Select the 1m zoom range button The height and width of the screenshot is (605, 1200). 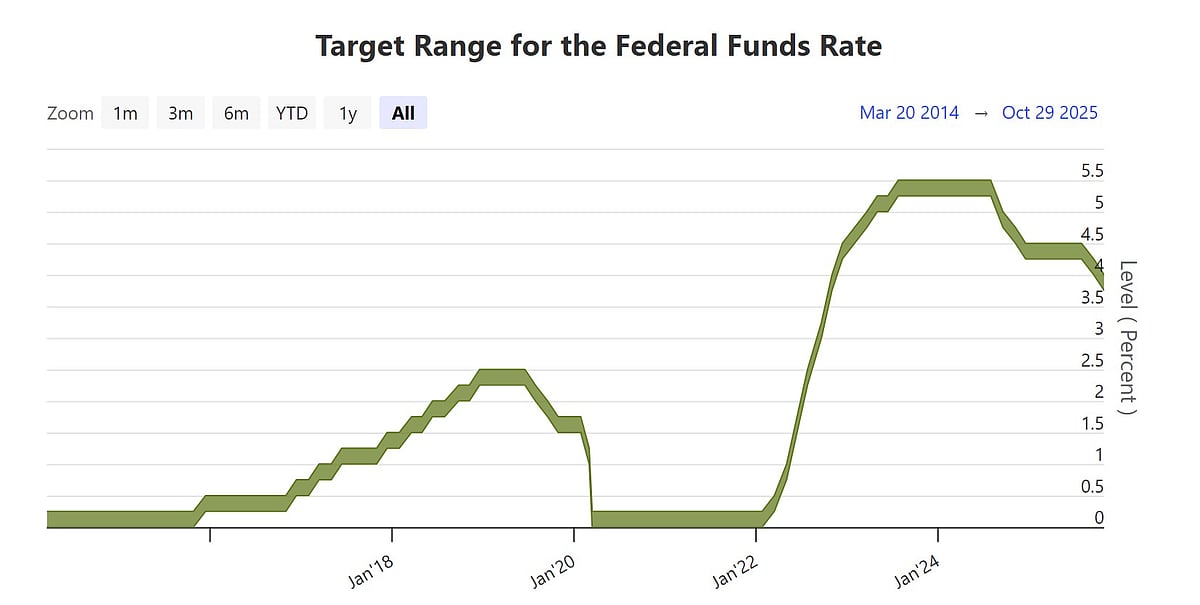click(x=124, y=113)
